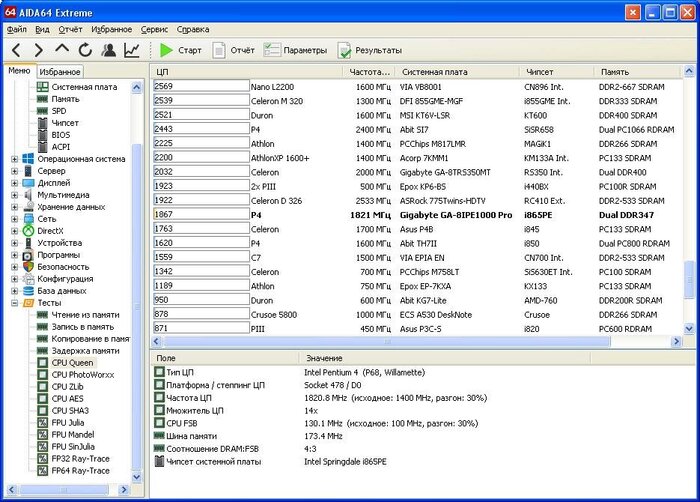The height and width of the screenshot is (502, 700).
Task: Click the refresh icon in the toolbar
Action: tap(85, 50)
